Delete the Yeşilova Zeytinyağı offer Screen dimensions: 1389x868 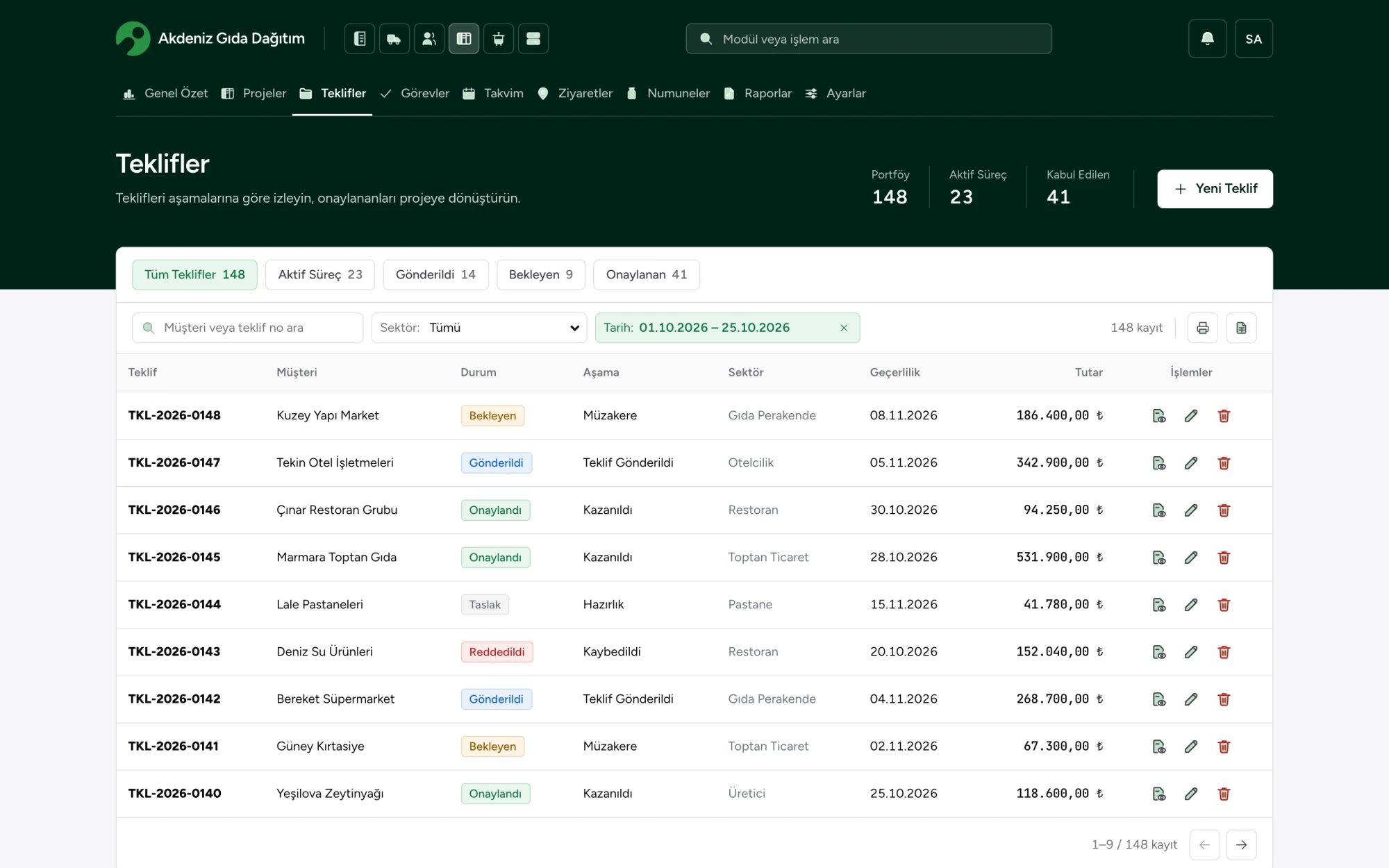point(1224,794)
